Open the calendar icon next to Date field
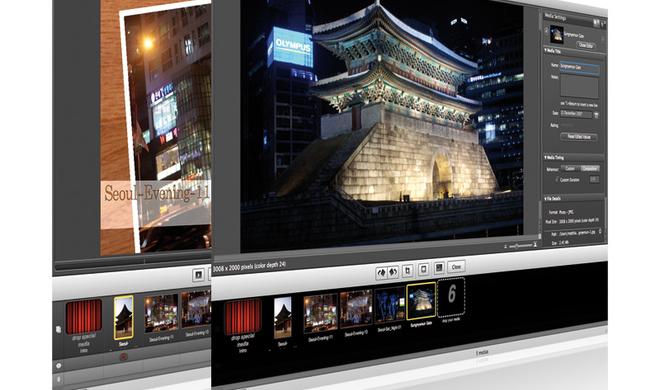The image size is (660, 390). click(x=596, y=115)
